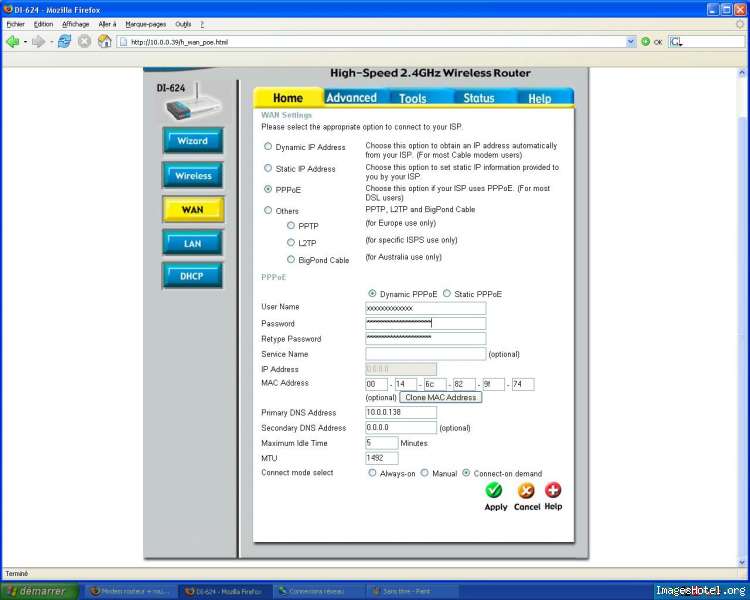Click the Service Name field
The height and width of the screenshot is (600, 750).
pos(426,354)
